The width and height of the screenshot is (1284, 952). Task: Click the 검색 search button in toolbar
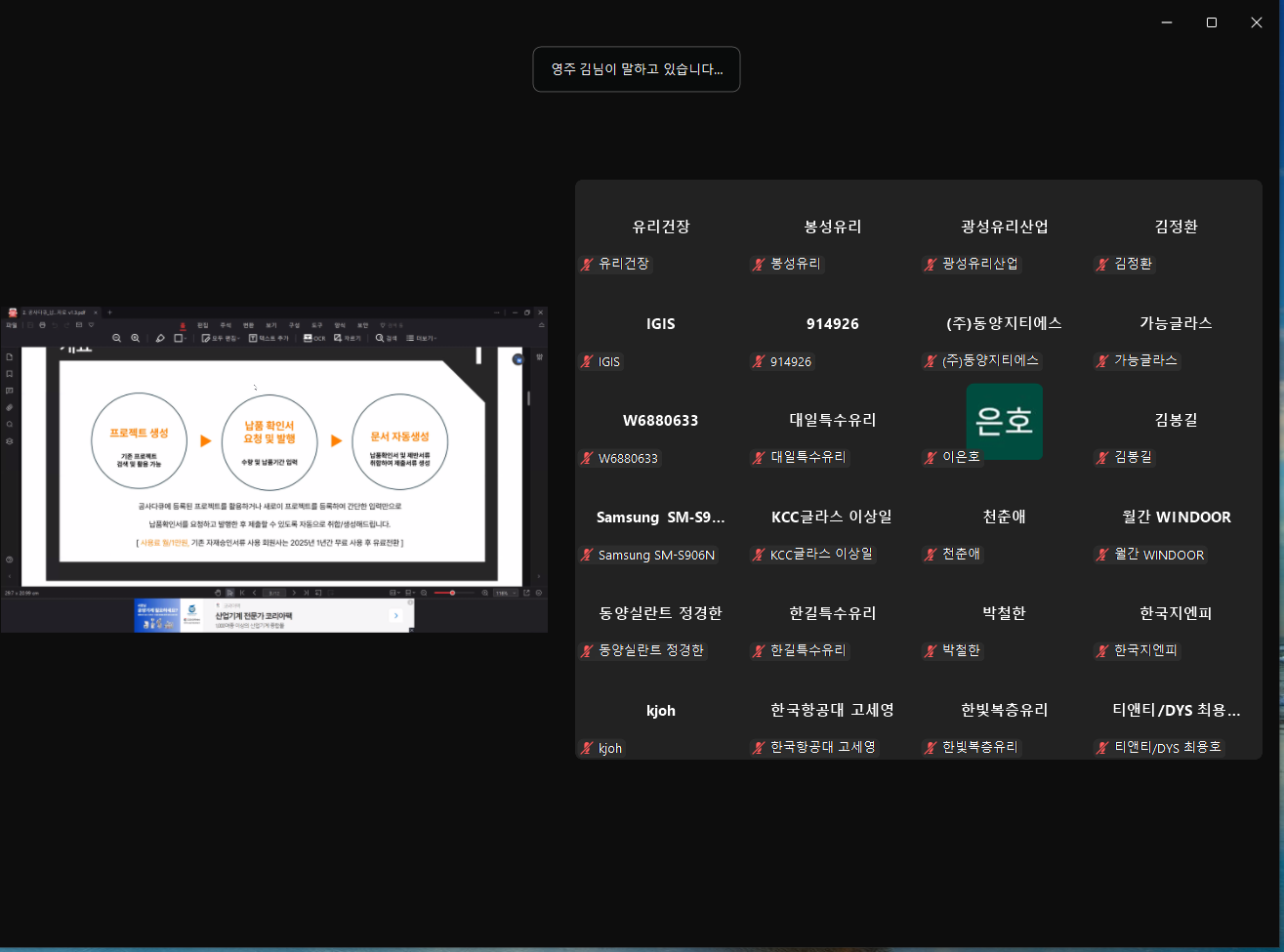(386, 338)
